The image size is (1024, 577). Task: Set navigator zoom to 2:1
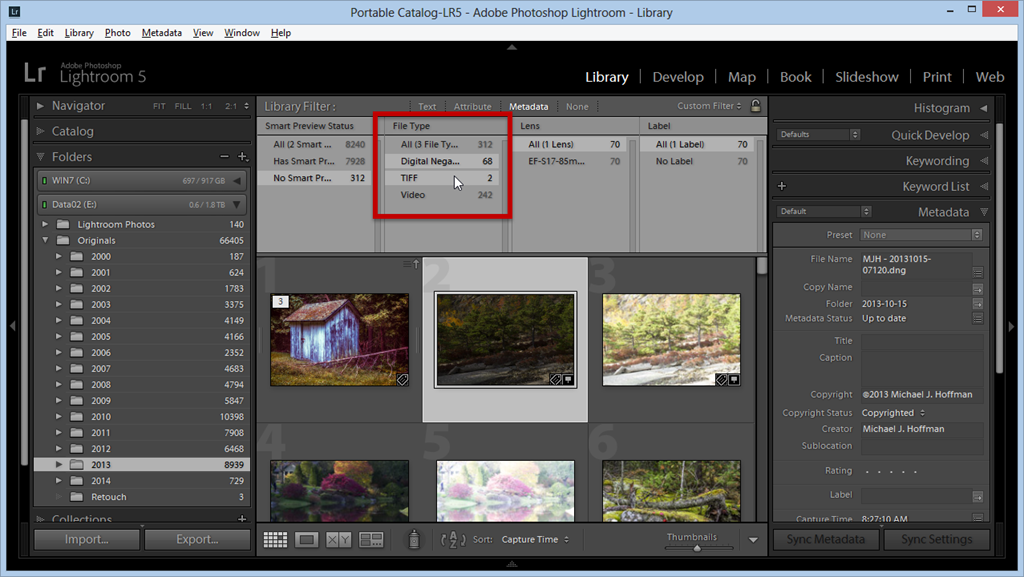click(231, 106)
